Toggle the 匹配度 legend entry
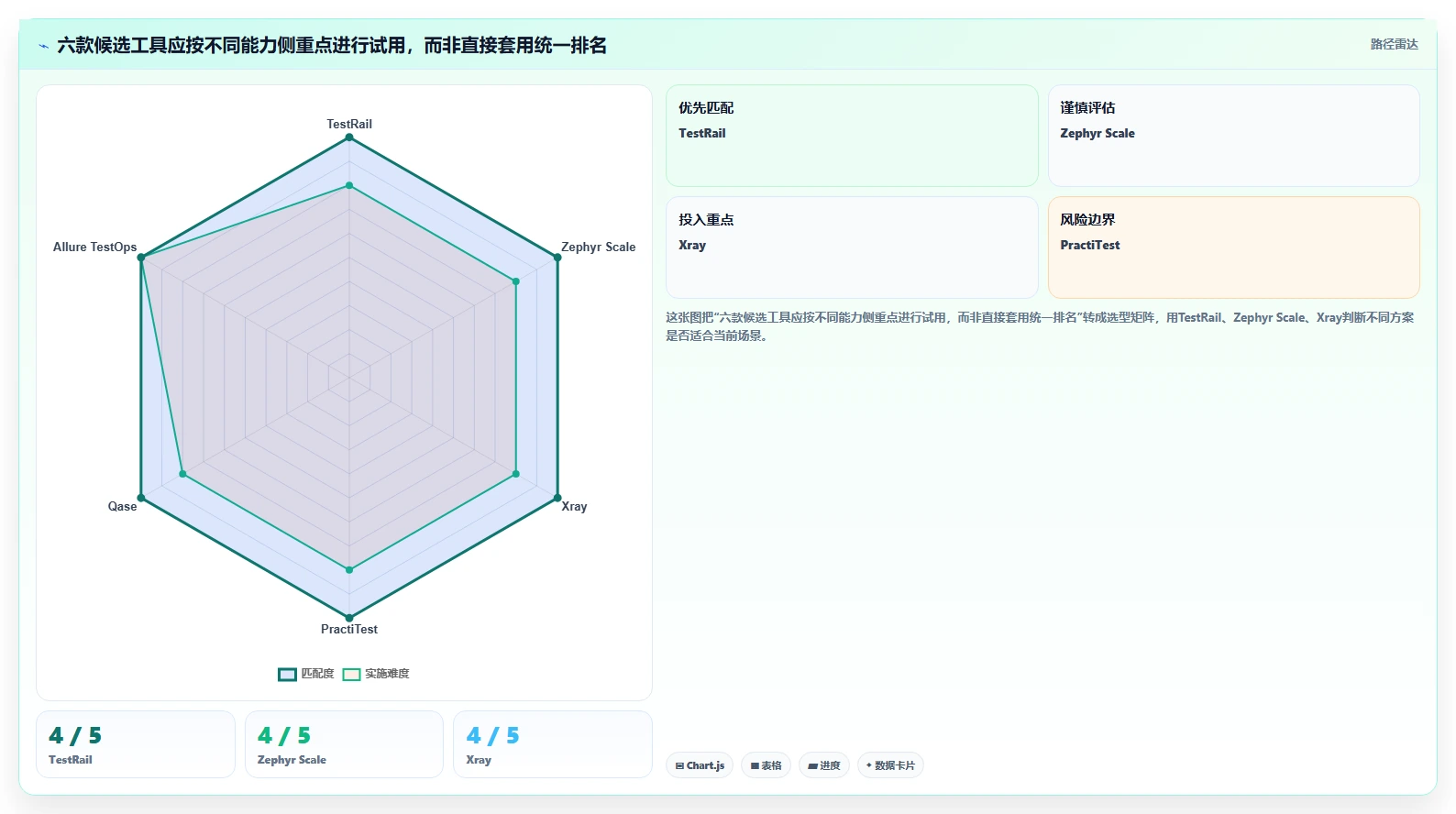Viewport: 1456px width, 814px height. (306, 674)
